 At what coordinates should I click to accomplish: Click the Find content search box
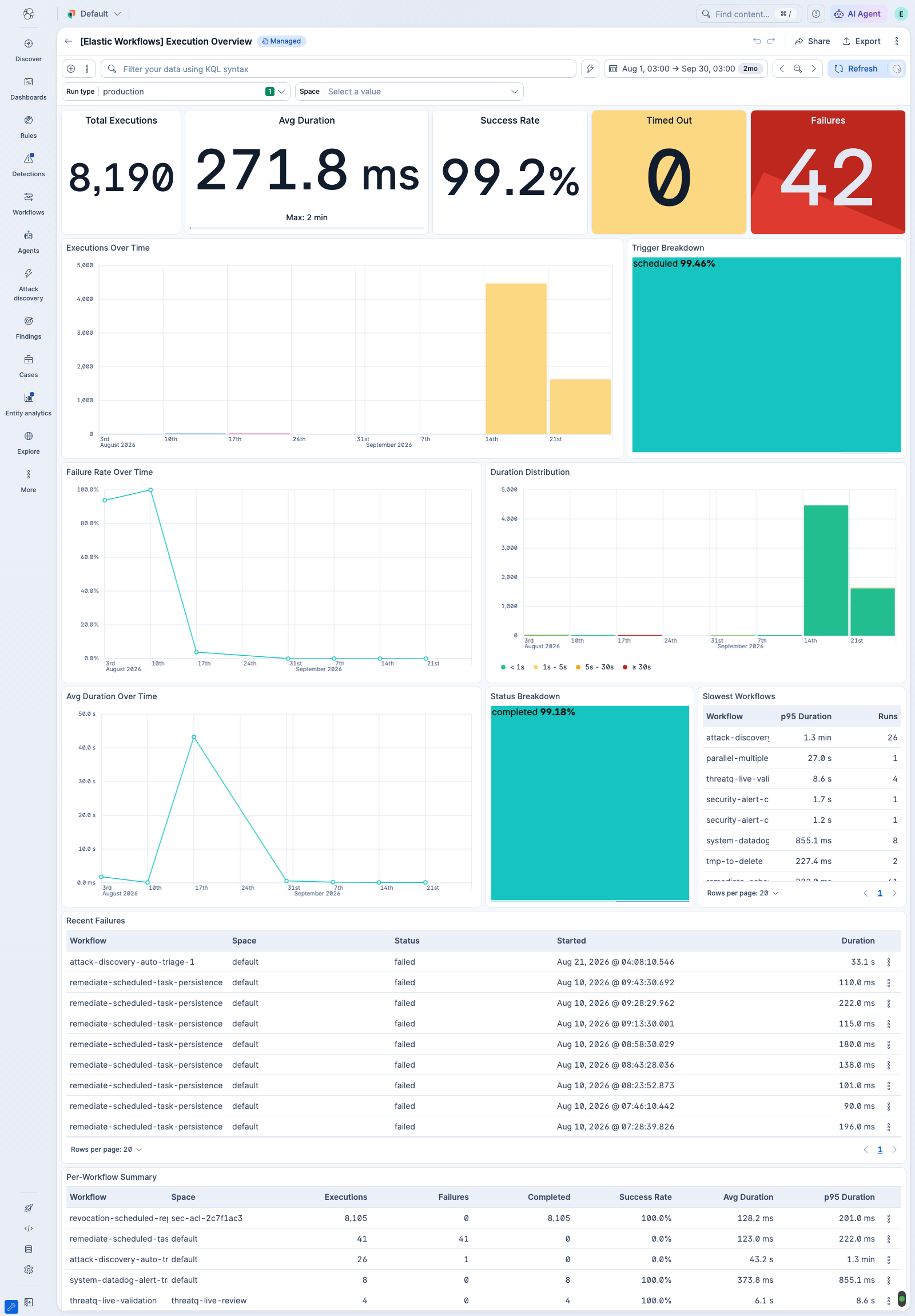tap(749, 14)
